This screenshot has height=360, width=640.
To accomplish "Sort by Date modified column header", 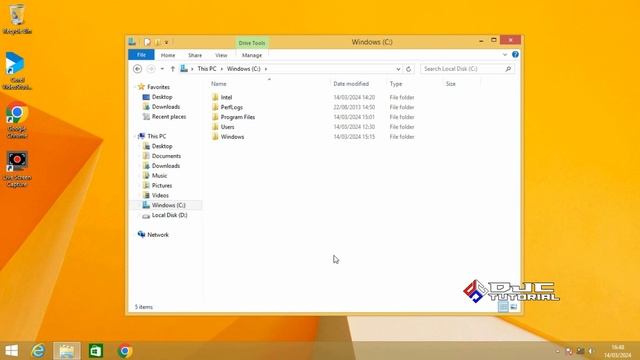I will [x=351, y=84].
